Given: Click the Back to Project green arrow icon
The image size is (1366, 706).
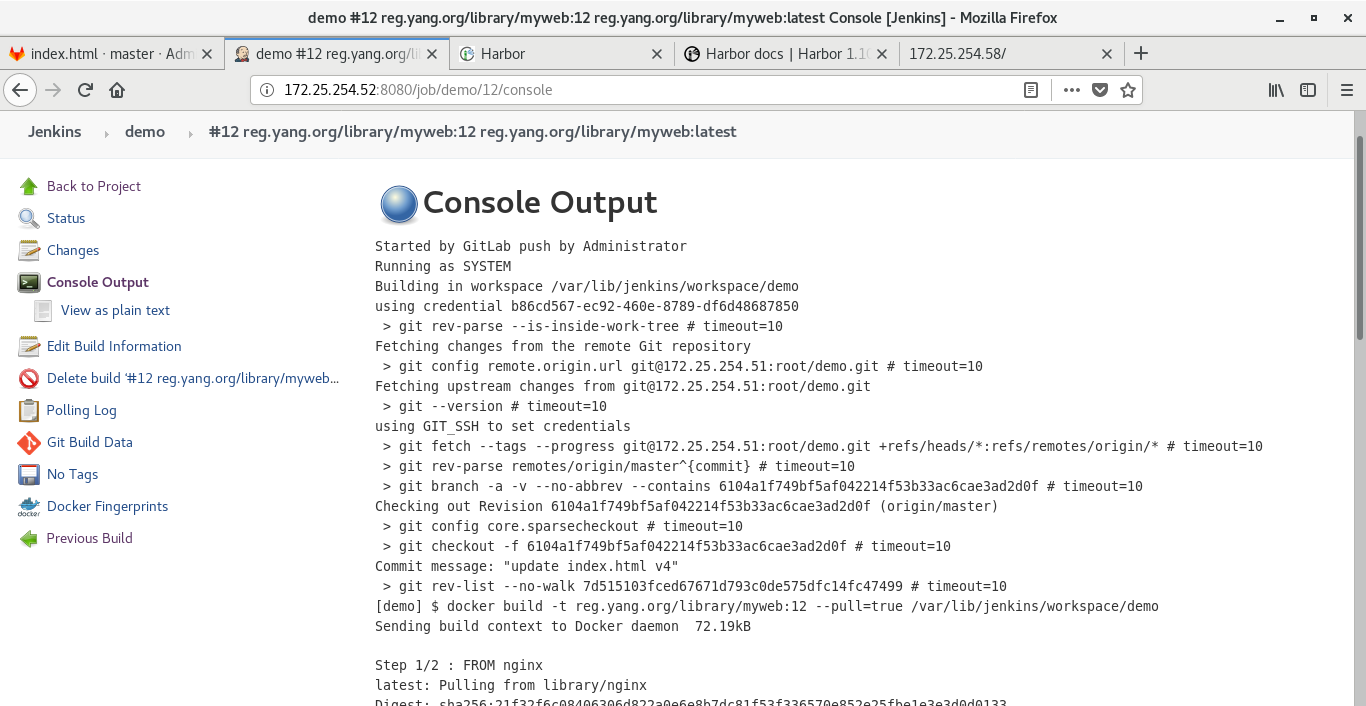Looking at the screenshot, I should click(x=29, y=186).
